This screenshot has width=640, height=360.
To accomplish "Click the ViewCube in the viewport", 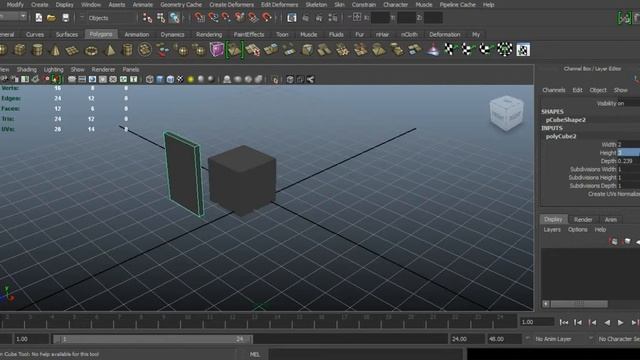I will [x=507, y=113].
